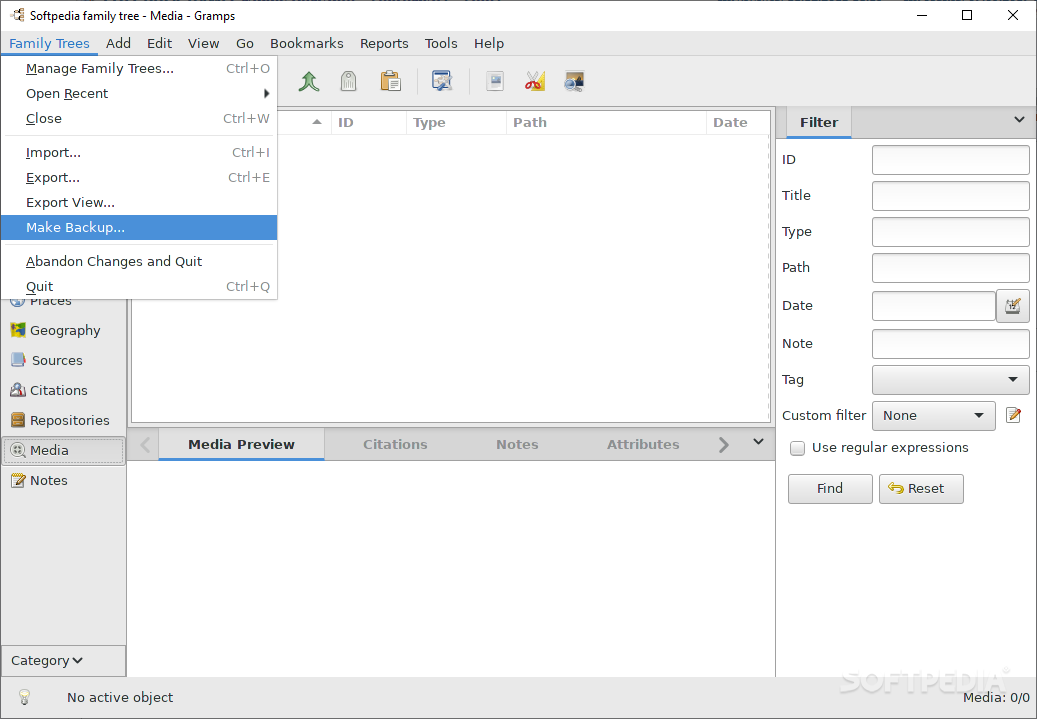This screenshot has width=1037, height=719.
Task: Open the Reports menu
Action: 384,43
